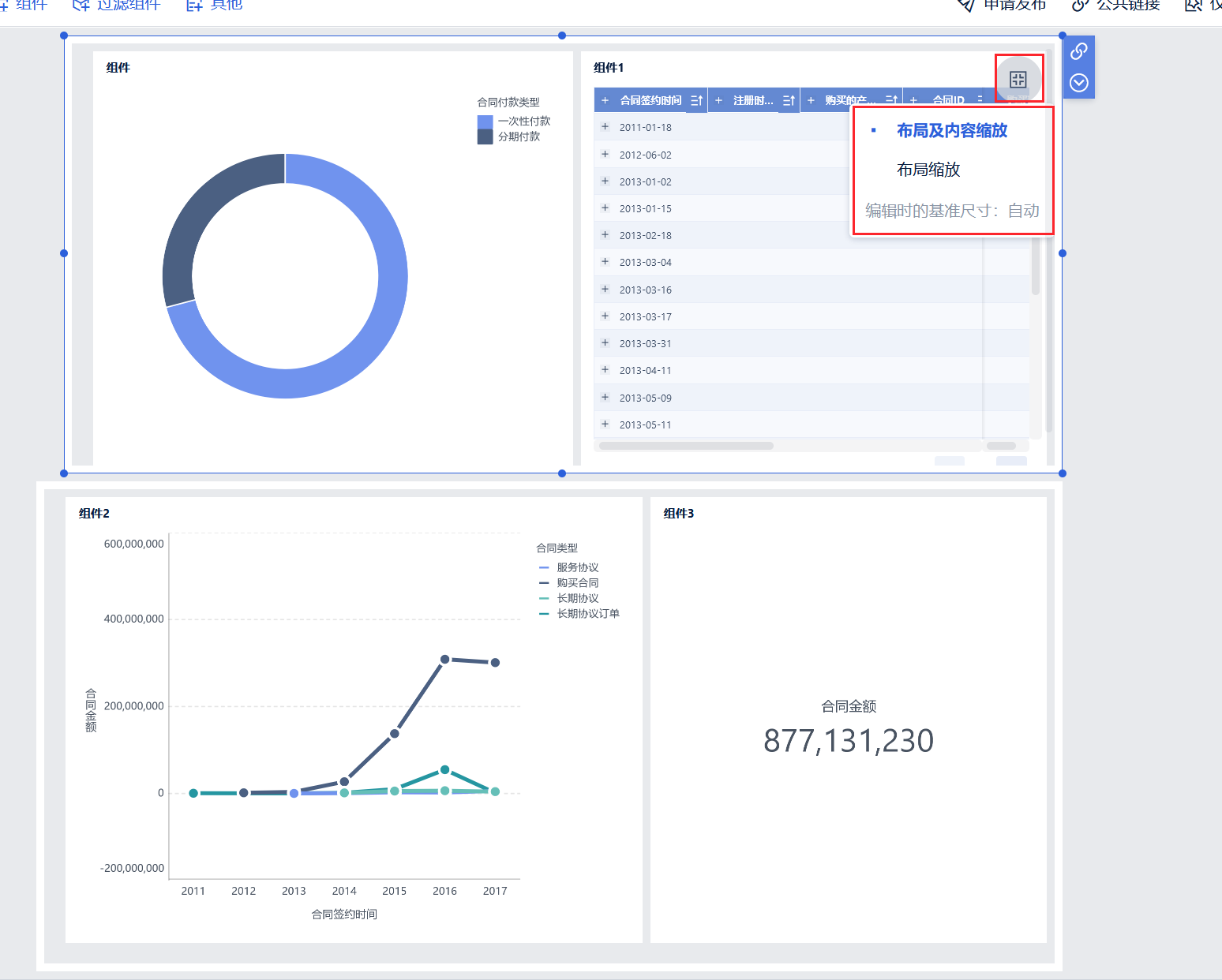Click the 2013-03-16 date cell
This screenshot has height=980, width=1222.
pyautogui.click(x=646, y=290)
